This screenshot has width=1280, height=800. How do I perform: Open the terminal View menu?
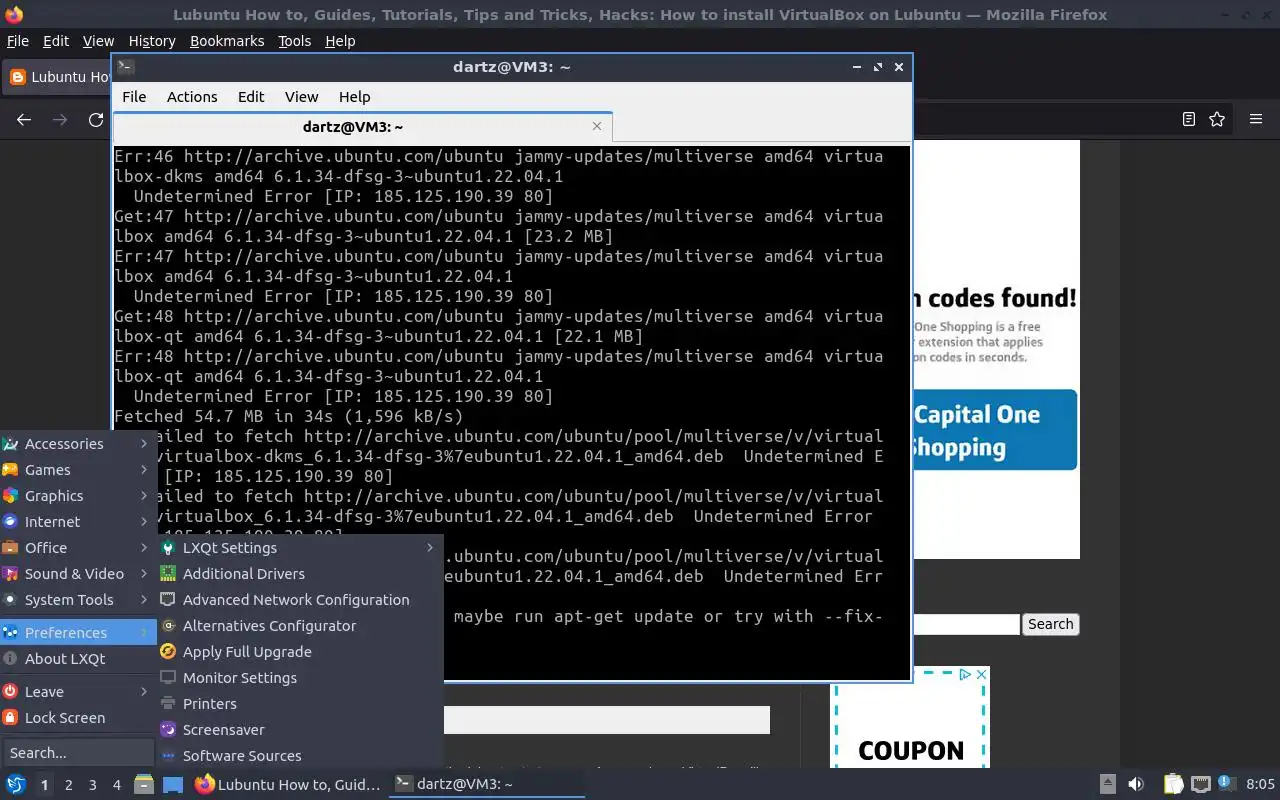pyautogui.click(x=301, y=96)
